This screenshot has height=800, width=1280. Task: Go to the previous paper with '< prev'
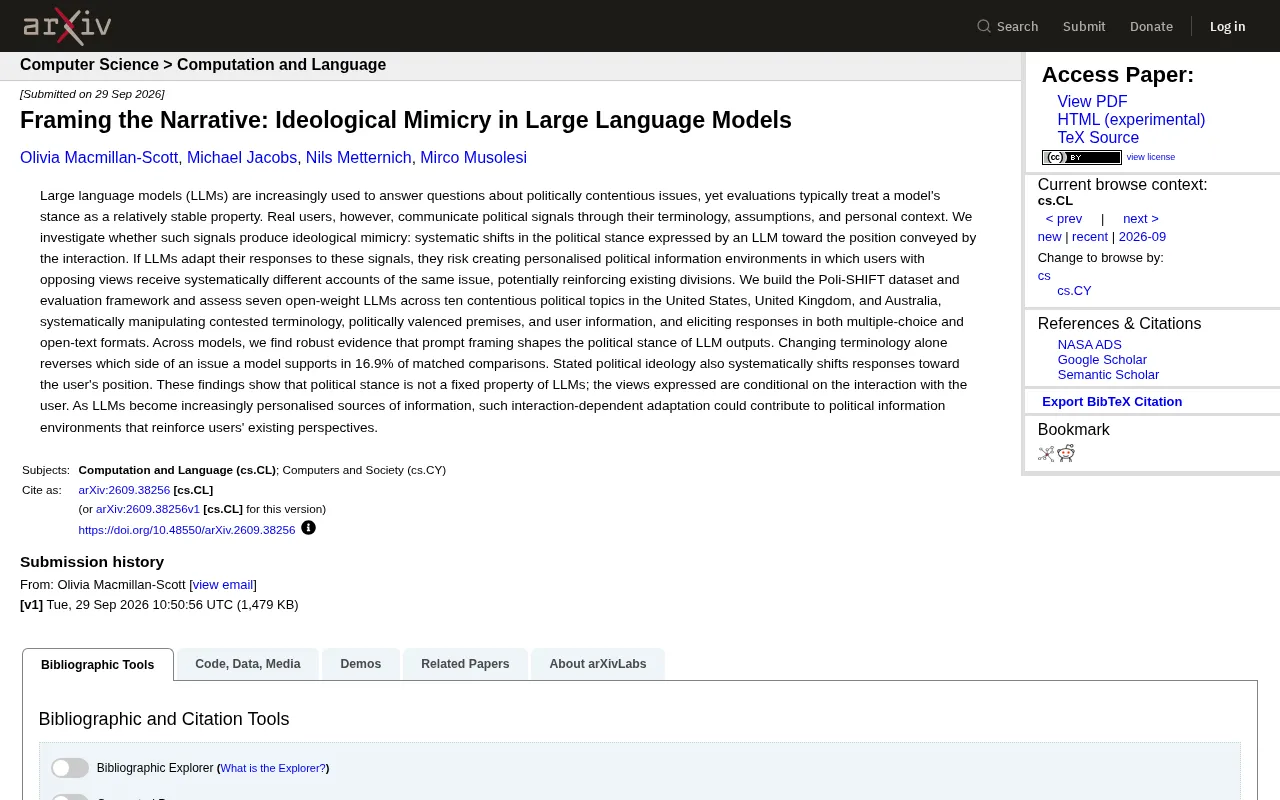(1064, 219)
